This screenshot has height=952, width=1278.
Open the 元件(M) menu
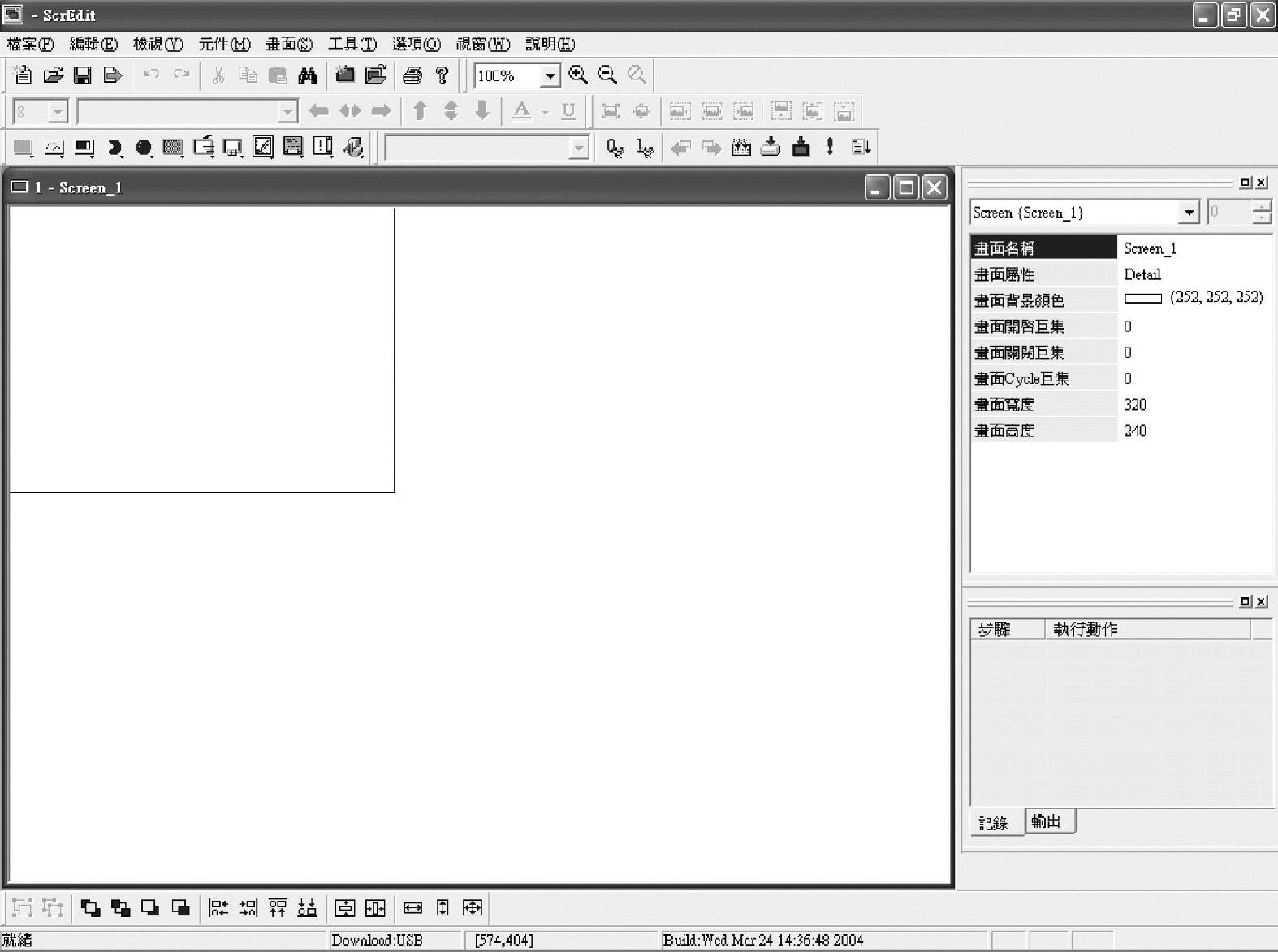click(x=224, y=44)
